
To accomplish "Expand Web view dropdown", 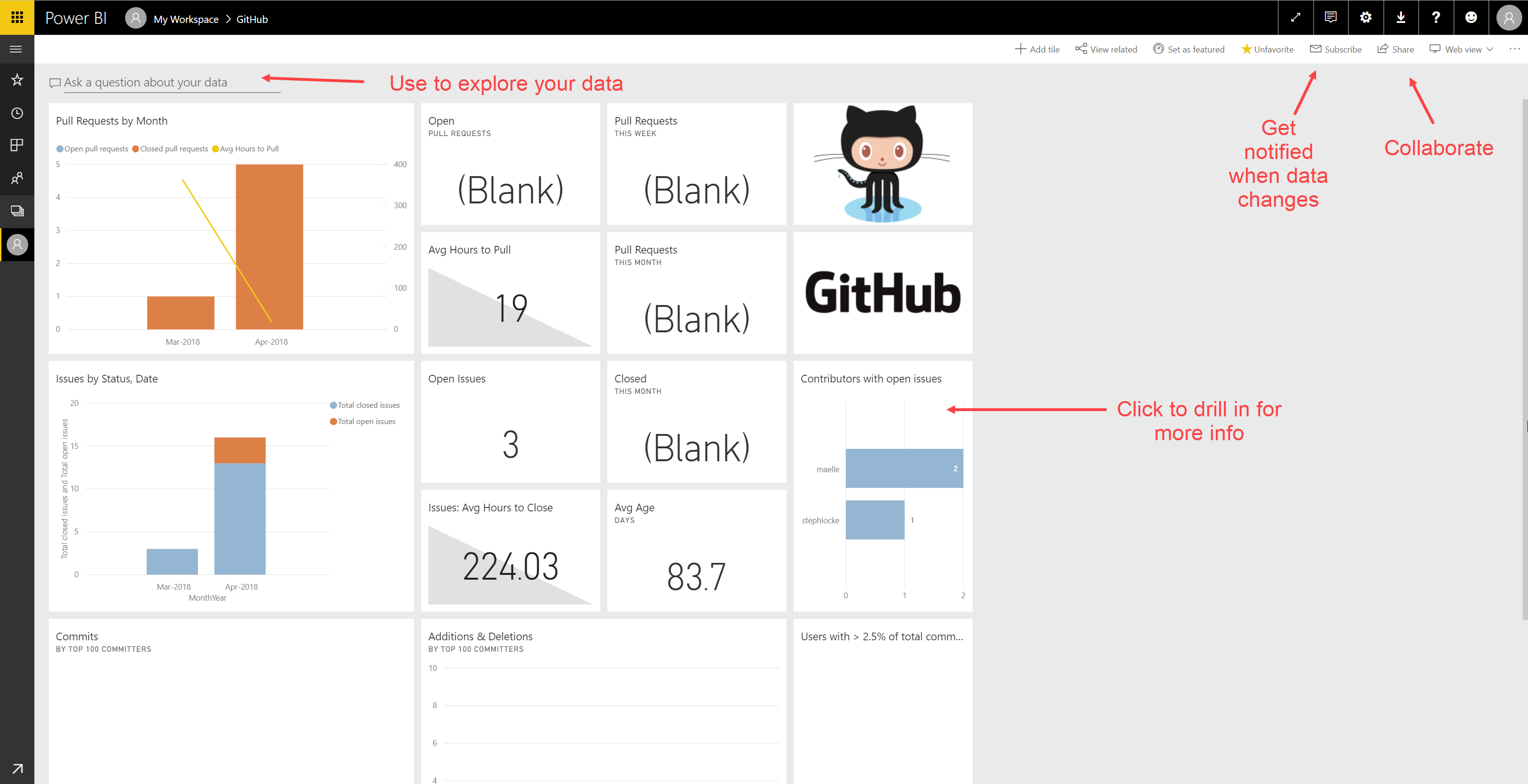I will pos(1462,49).
